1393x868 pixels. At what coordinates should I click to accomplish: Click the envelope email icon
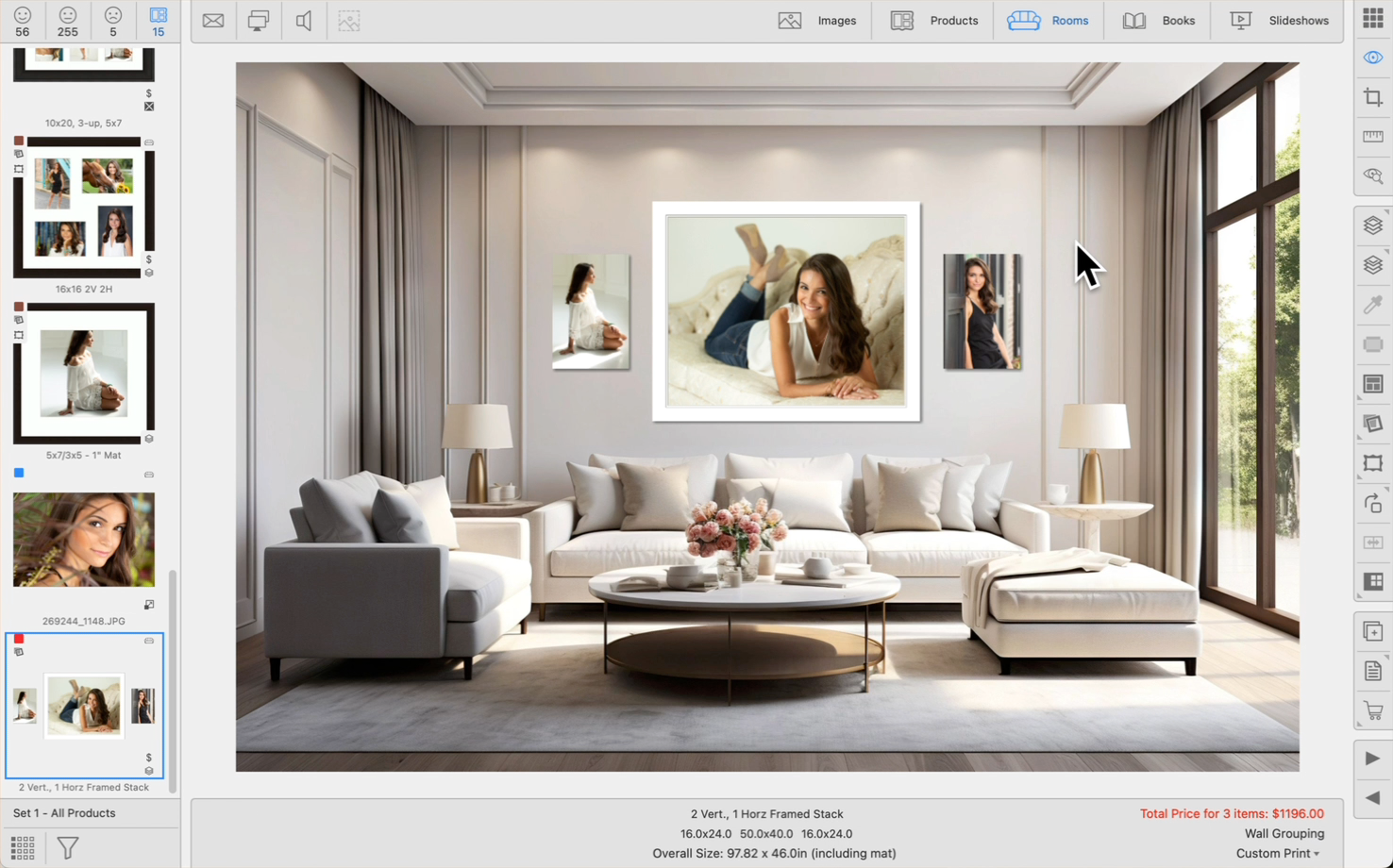tap(213, 21)
